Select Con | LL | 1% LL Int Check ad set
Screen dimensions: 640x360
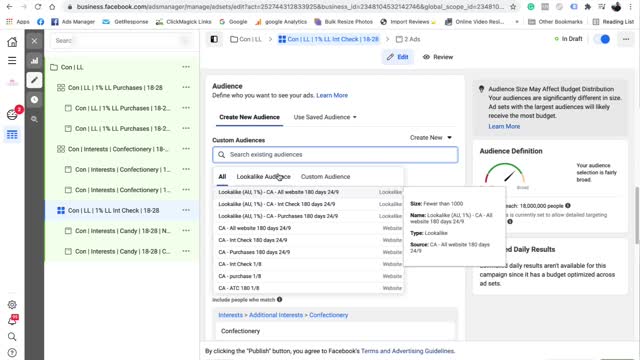113,211
